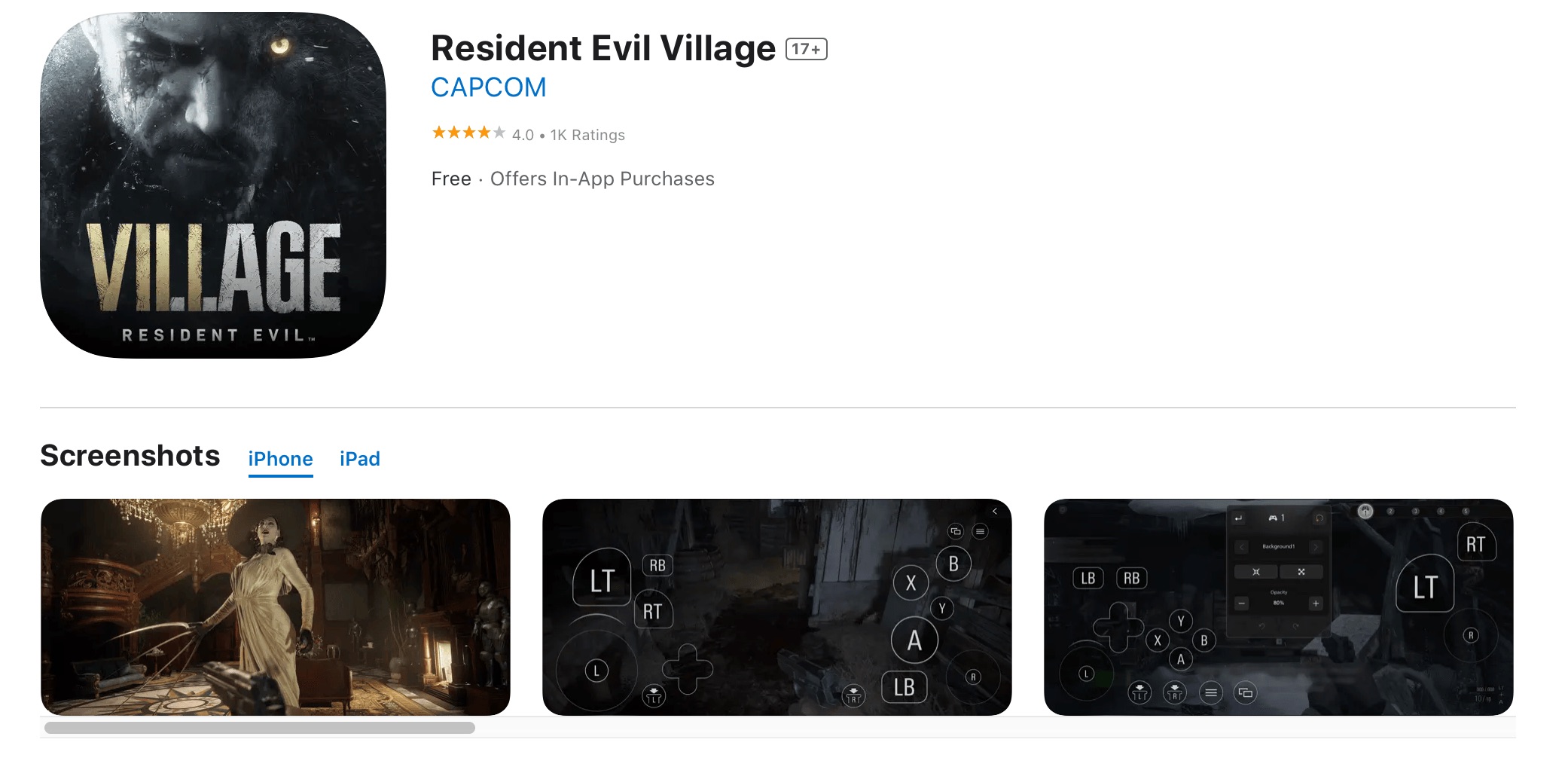Click the A button in second screenshot

point(914,640)
